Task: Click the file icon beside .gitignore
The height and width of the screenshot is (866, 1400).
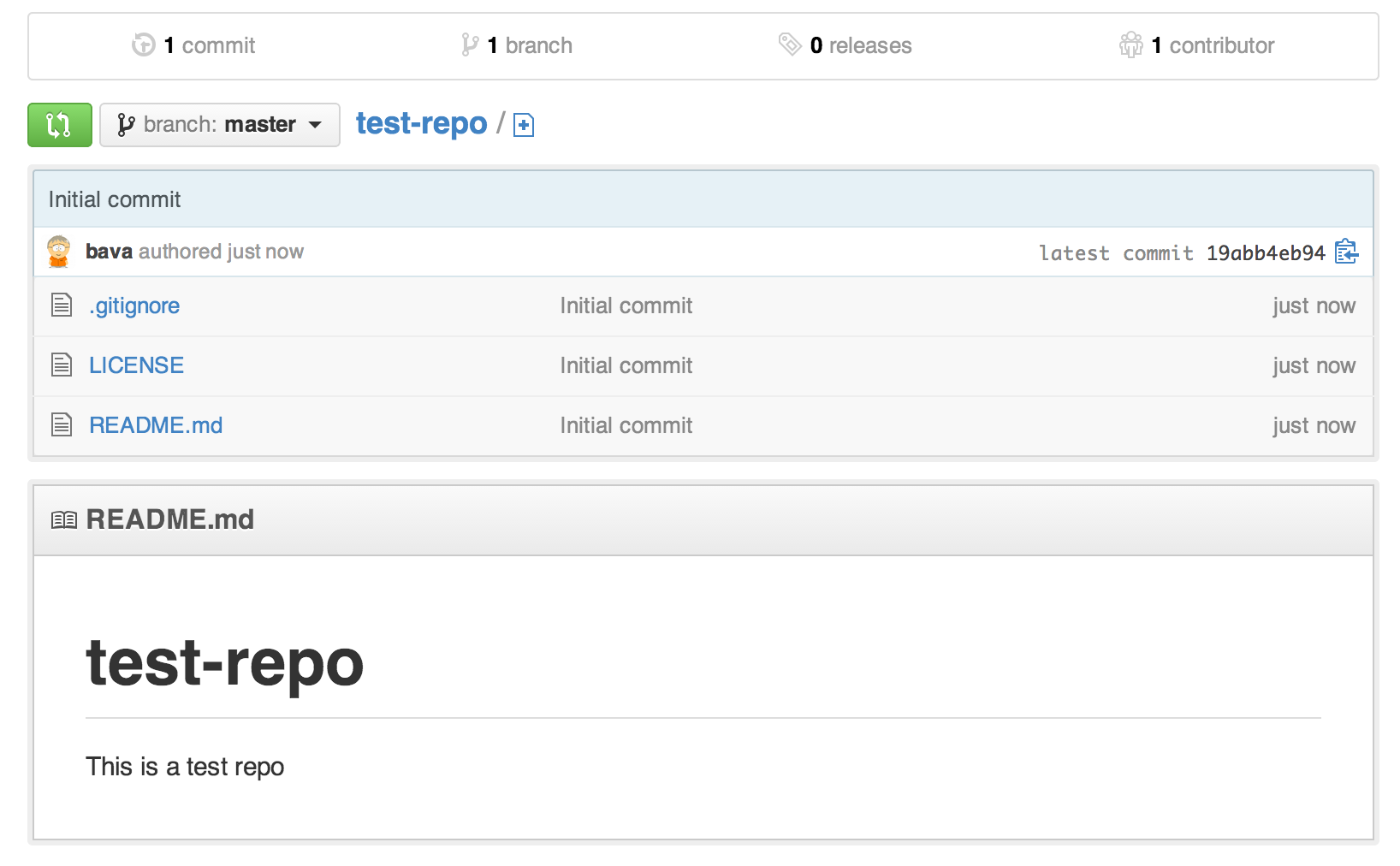Action: pyautogui.click(x=62, y=305)
